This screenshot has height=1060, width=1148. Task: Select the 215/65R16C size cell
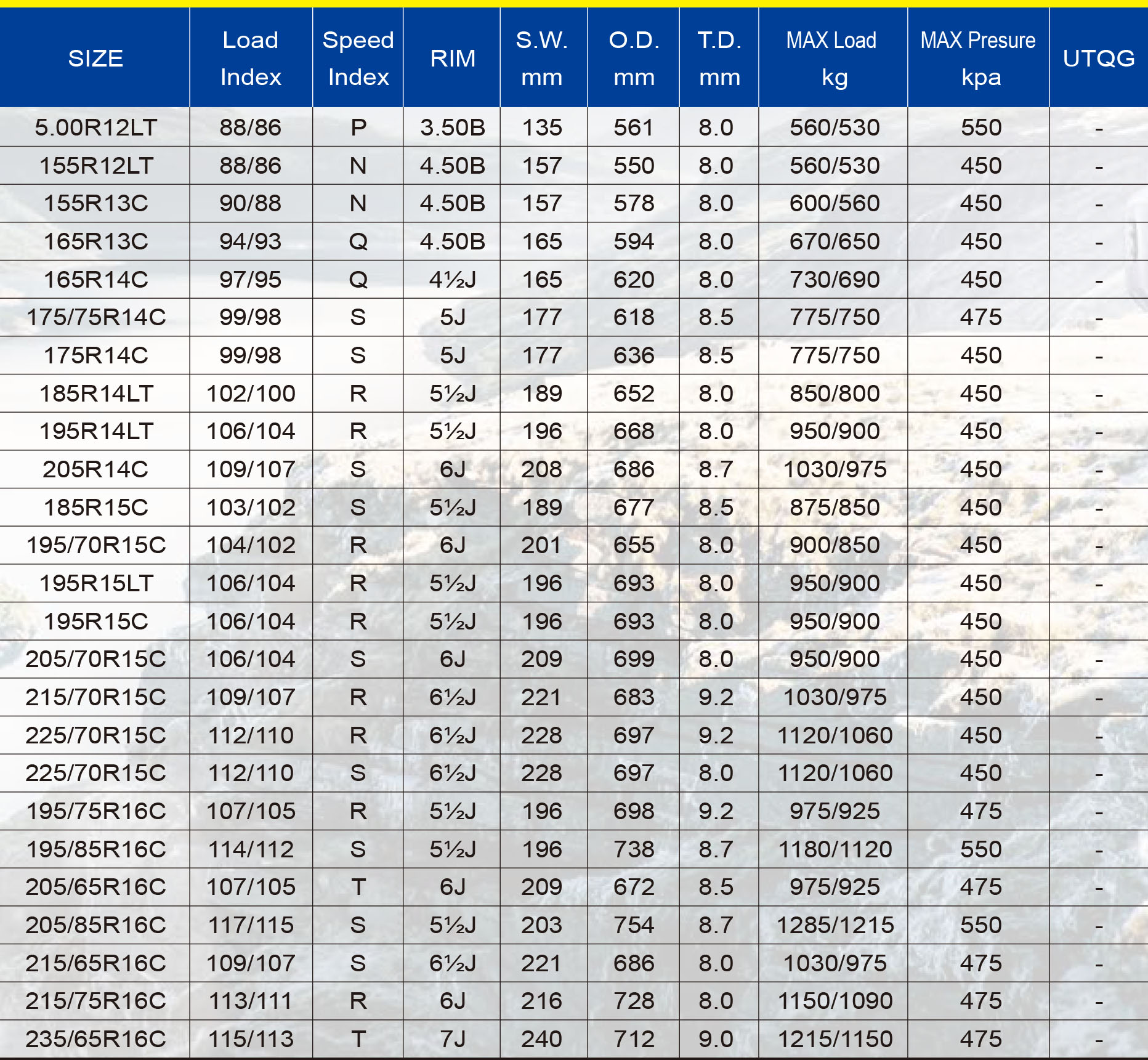[x=96, y=963]
